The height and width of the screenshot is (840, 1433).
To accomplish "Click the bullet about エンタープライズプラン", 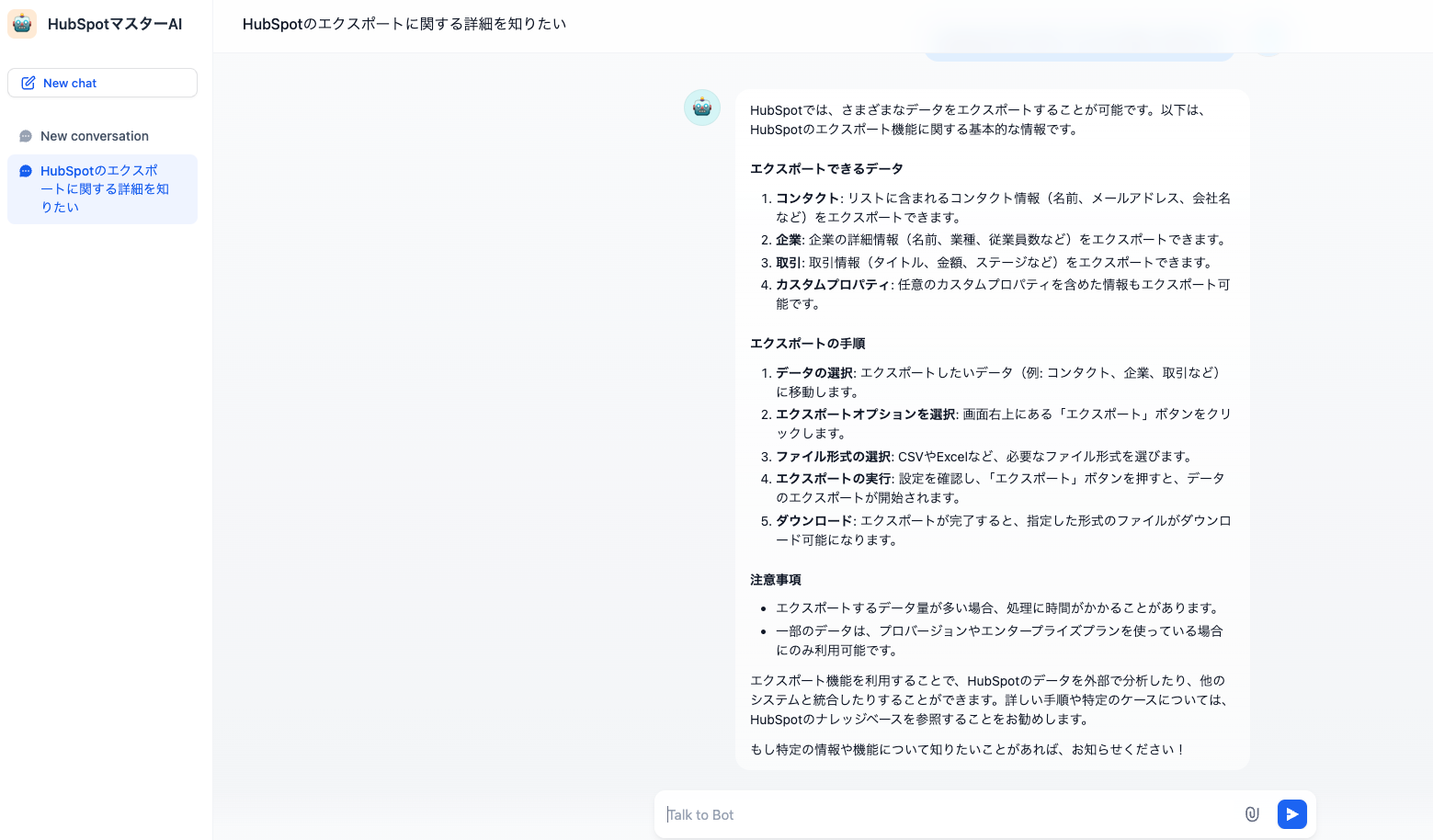I will point(999,641).
